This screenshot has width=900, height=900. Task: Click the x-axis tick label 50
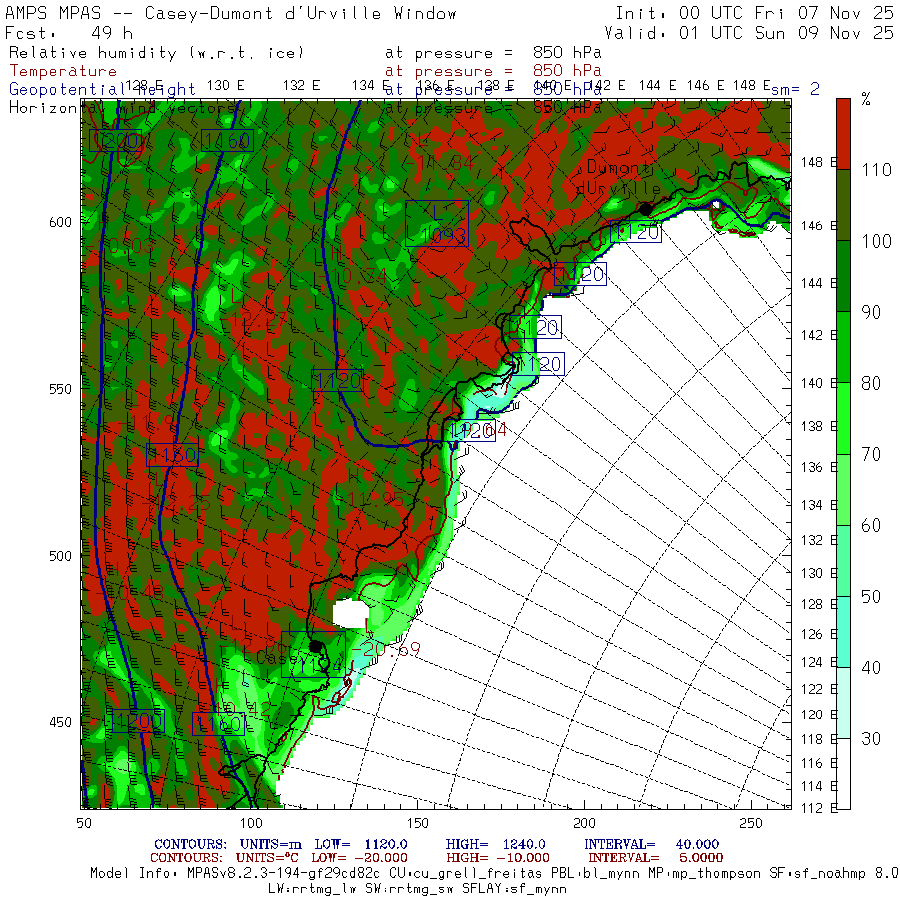pyautogui.click(x=84, y=823)
